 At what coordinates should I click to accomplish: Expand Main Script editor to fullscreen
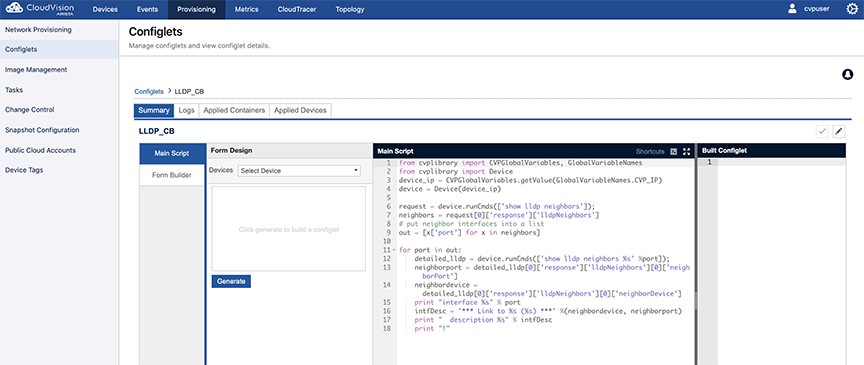pyautogui.click(x=687, y=151)
